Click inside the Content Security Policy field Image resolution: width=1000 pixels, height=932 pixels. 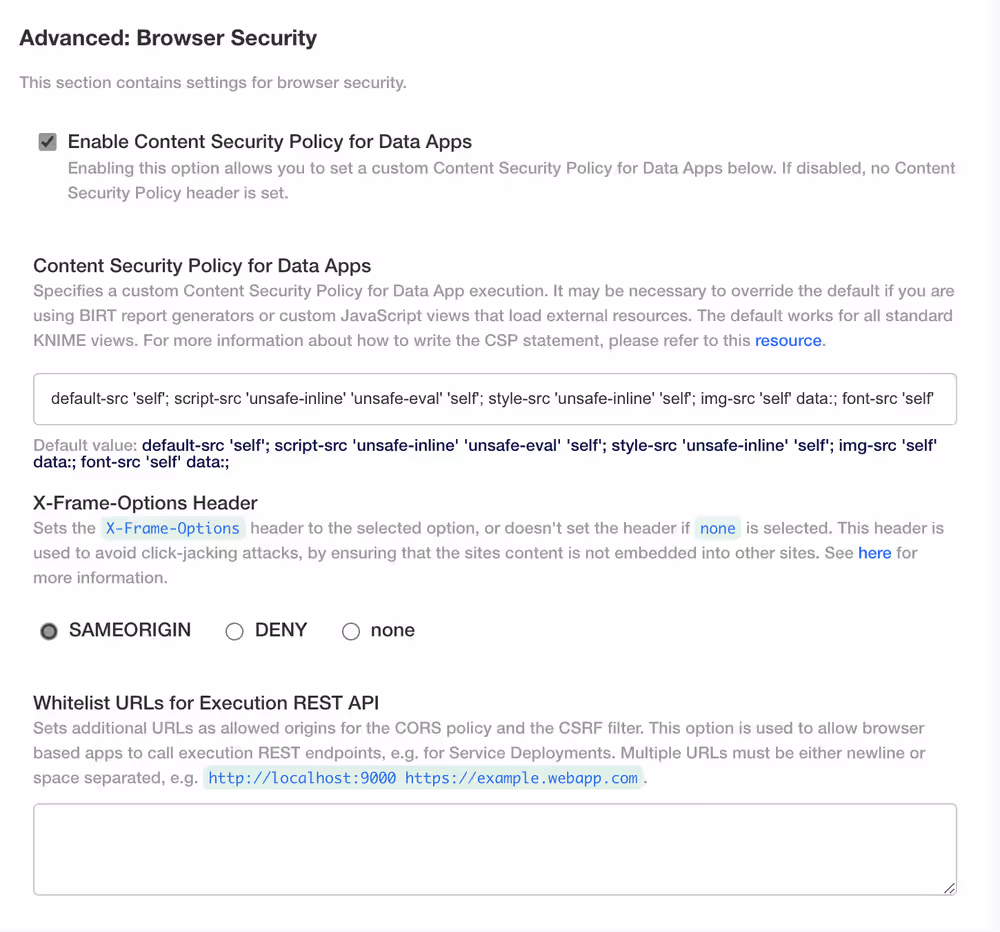pos(495,398)
